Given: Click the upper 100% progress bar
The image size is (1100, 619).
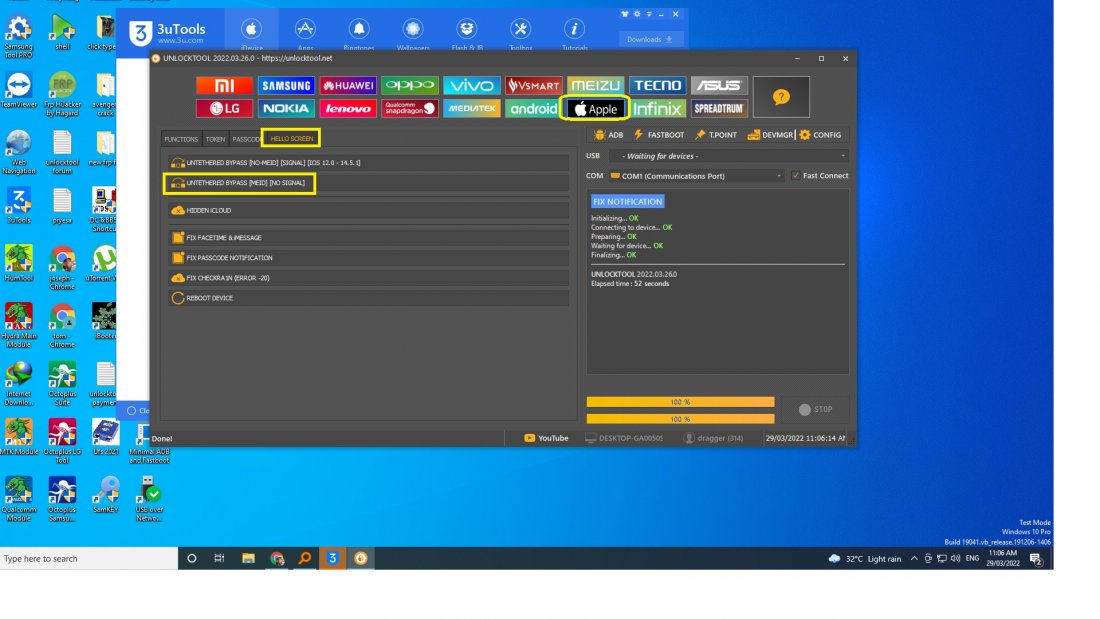Looking at the screenshot, I should pyautogui.click(x=680, y=402).
